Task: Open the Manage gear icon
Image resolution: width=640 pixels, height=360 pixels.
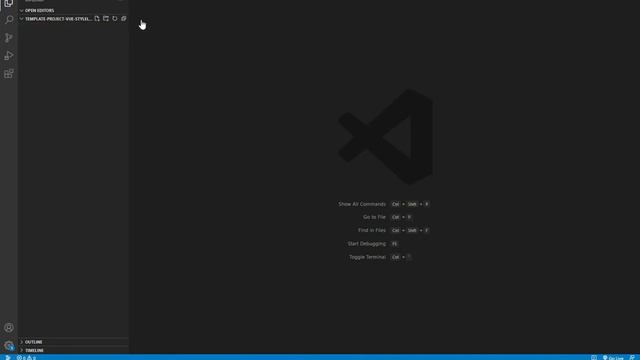Action: click(9, 346)
